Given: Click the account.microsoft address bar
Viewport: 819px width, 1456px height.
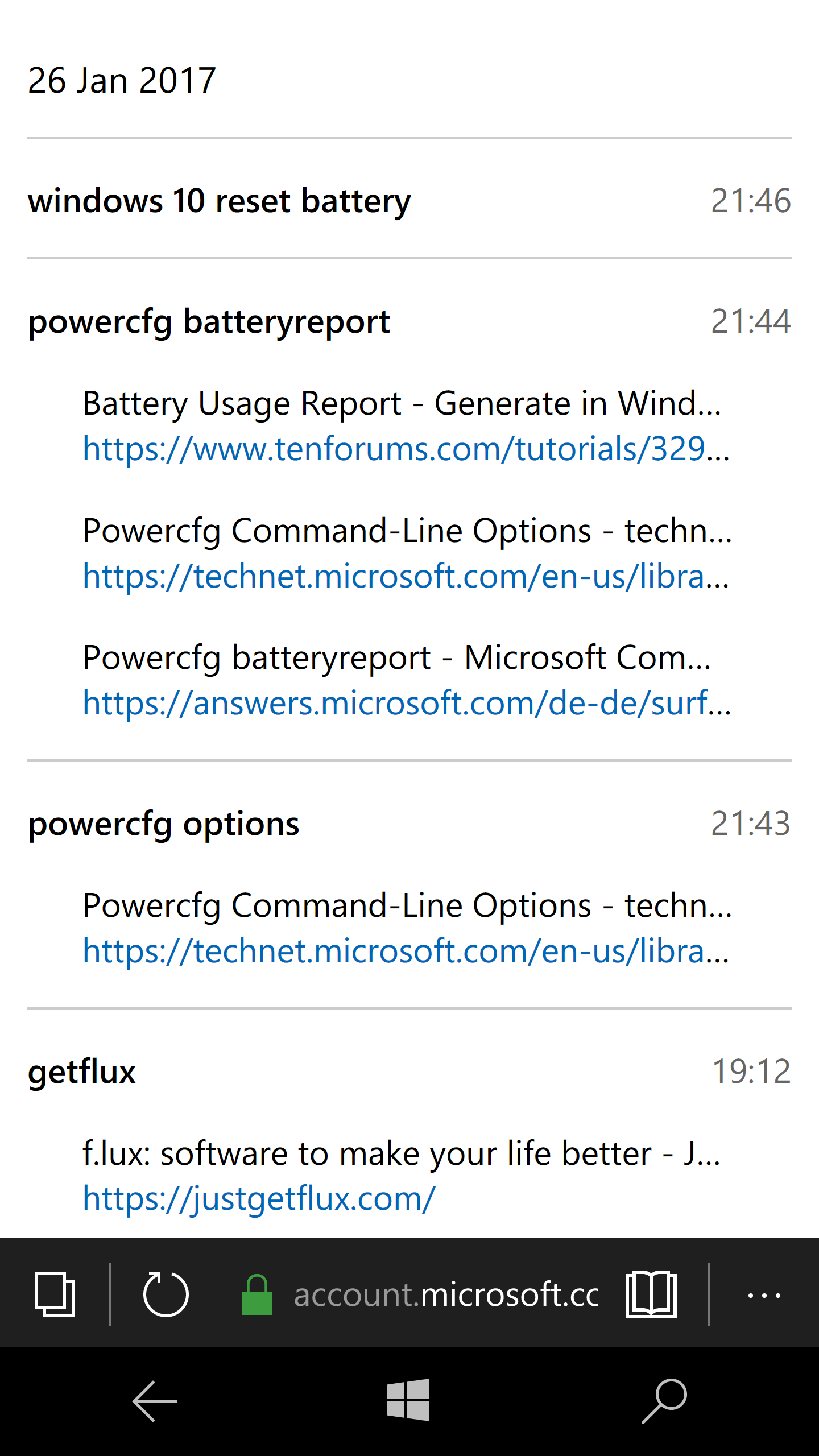Looking at the screenshot, I should pos(446,1294).
